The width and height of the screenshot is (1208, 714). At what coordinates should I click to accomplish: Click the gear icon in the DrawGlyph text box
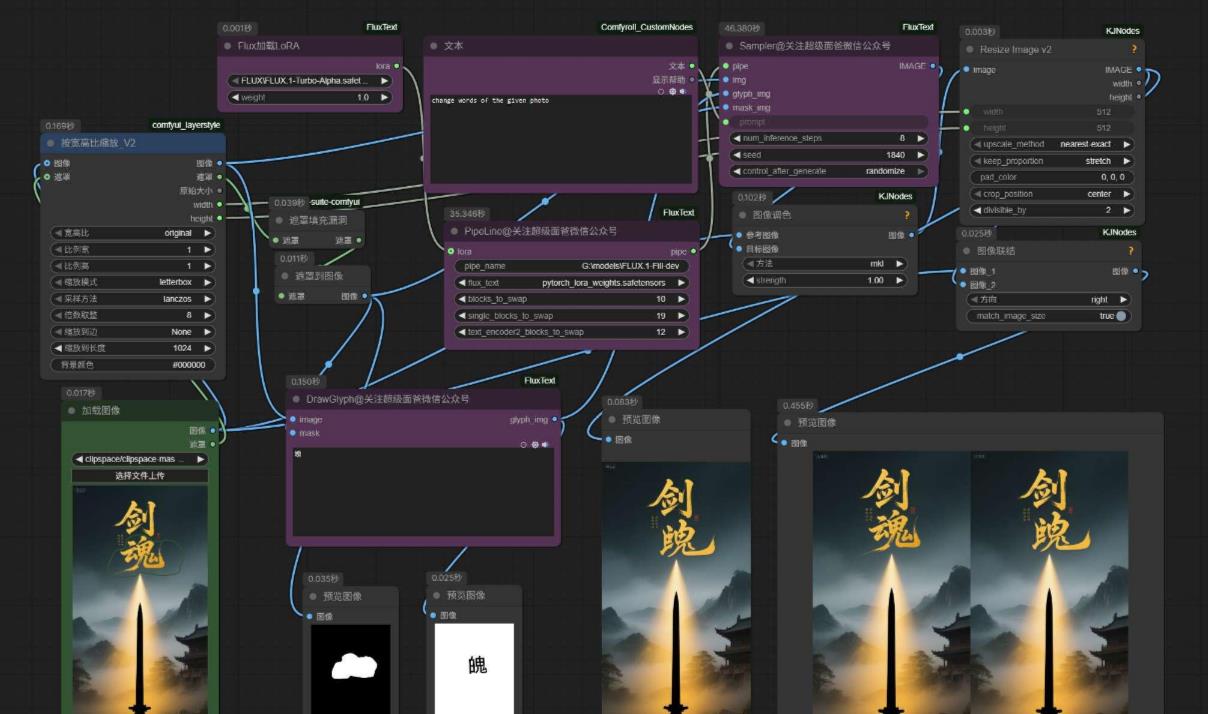[535, 445]
